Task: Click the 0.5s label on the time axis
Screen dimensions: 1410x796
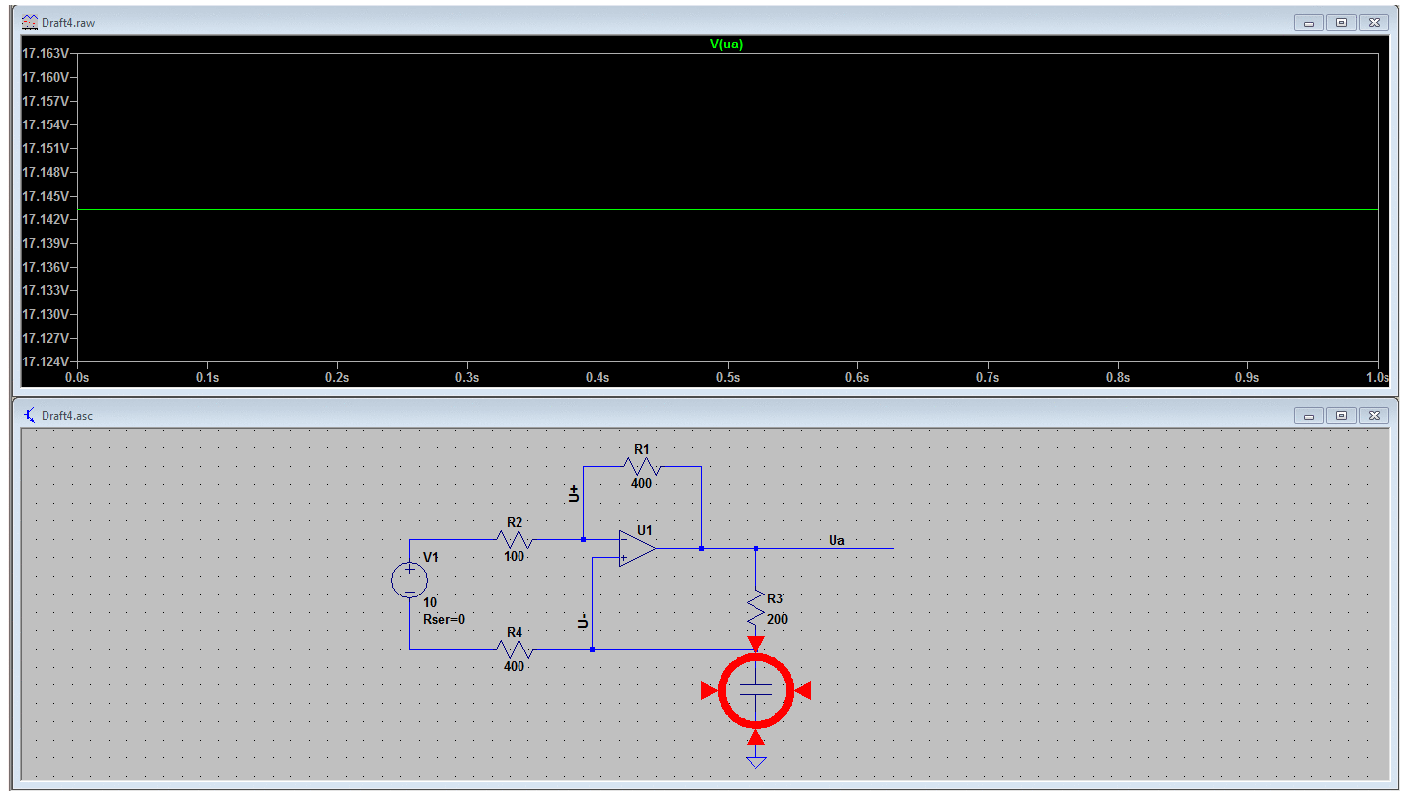Action: tap(727, 378)
